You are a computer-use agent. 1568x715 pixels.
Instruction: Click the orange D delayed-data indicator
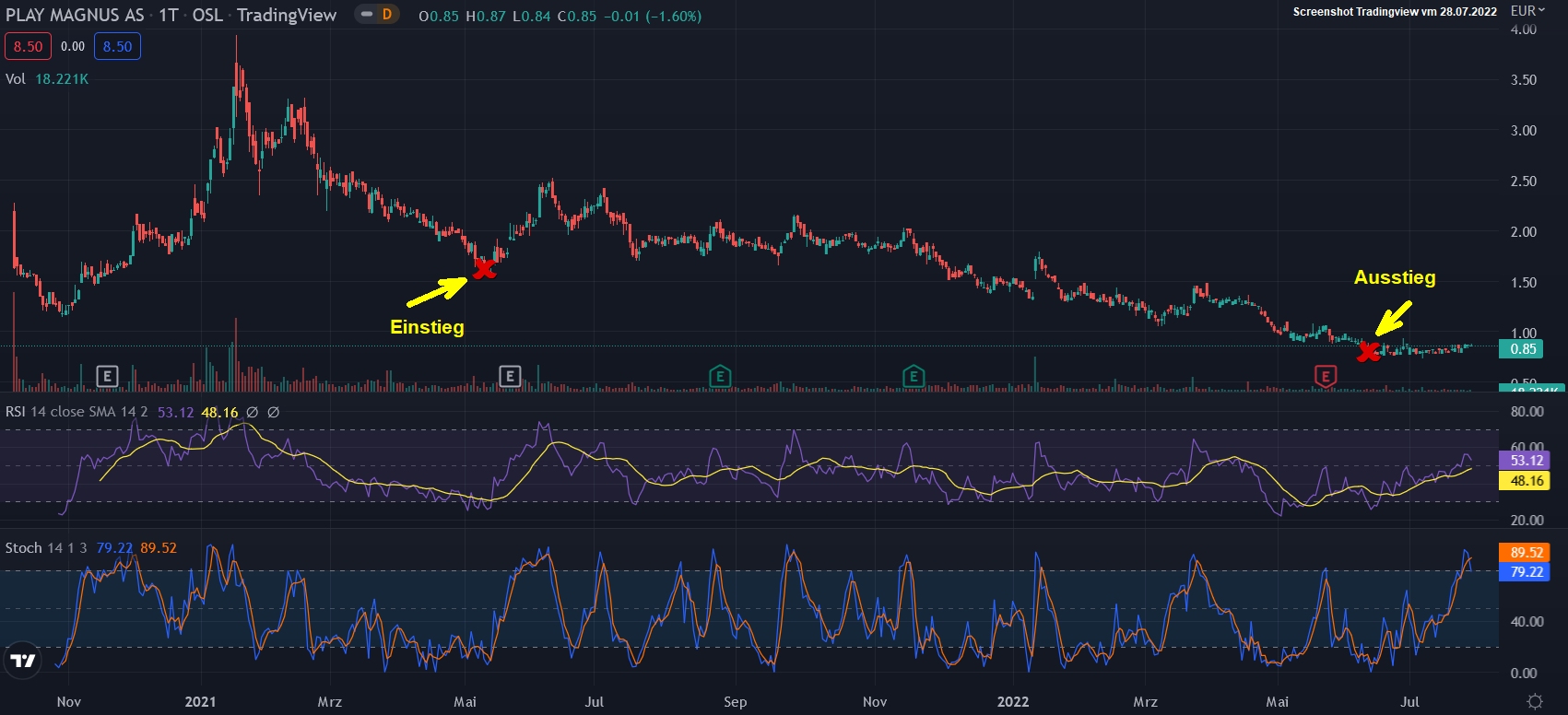(387, 15)
